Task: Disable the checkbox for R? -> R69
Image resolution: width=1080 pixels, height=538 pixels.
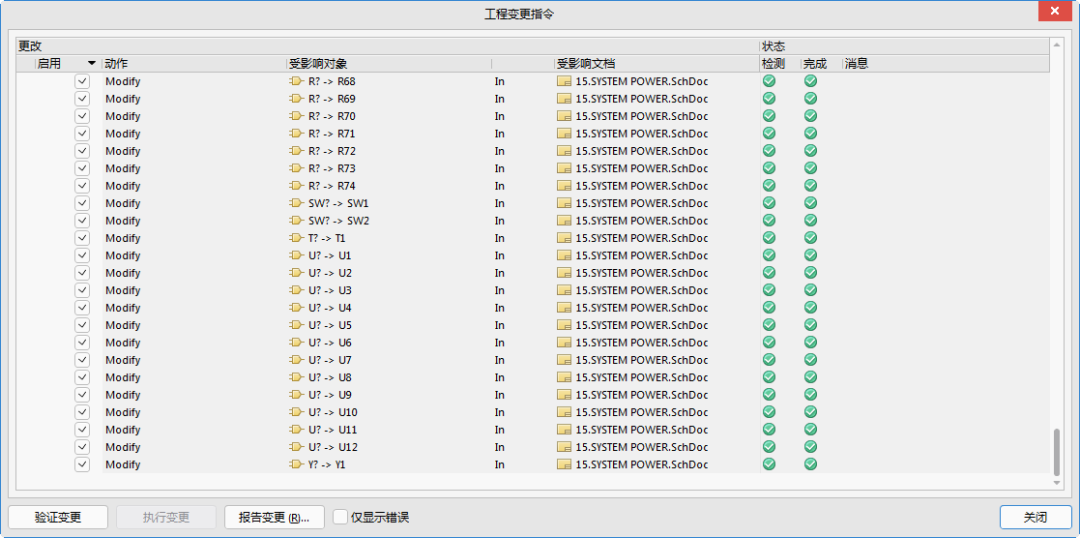Action: (82, 99)
